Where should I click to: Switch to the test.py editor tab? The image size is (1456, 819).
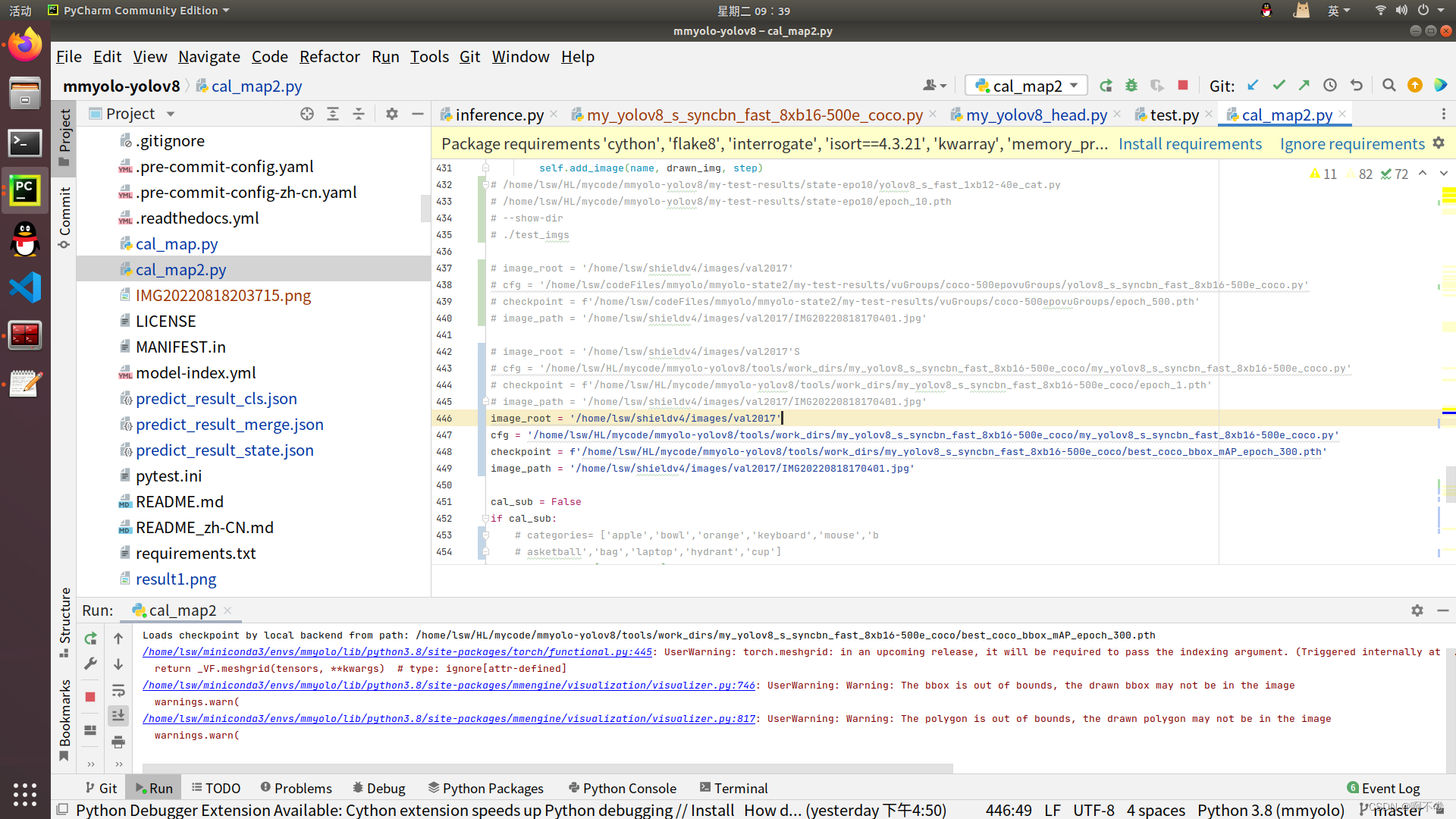1174,115
